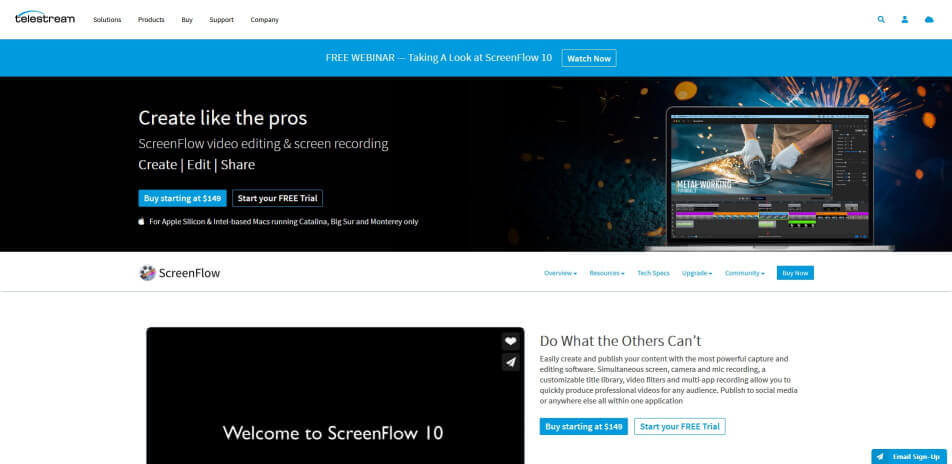Open the user account icon

(x=905, y=19)
